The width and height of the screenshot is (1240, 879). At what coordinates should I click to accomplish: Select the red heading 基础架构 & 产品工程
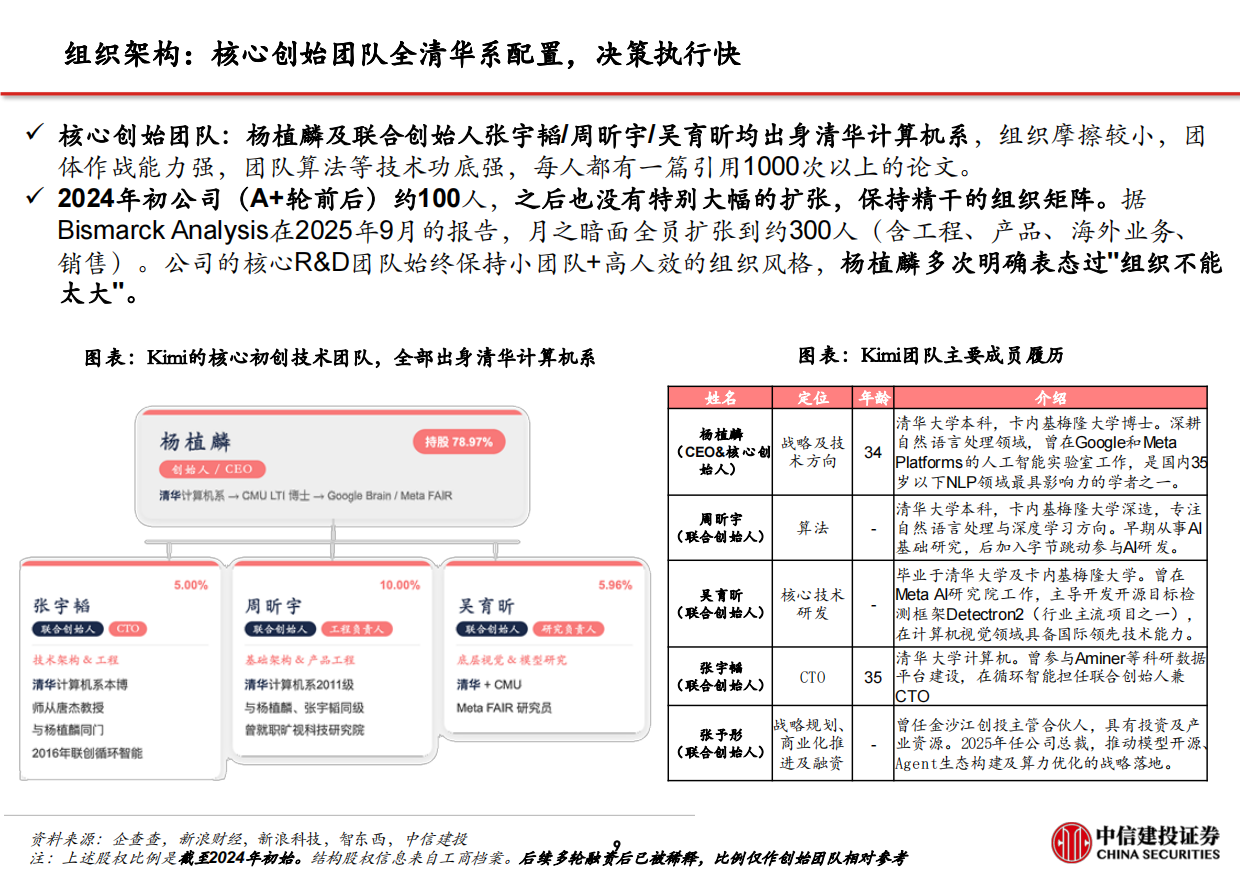(300, 660)
